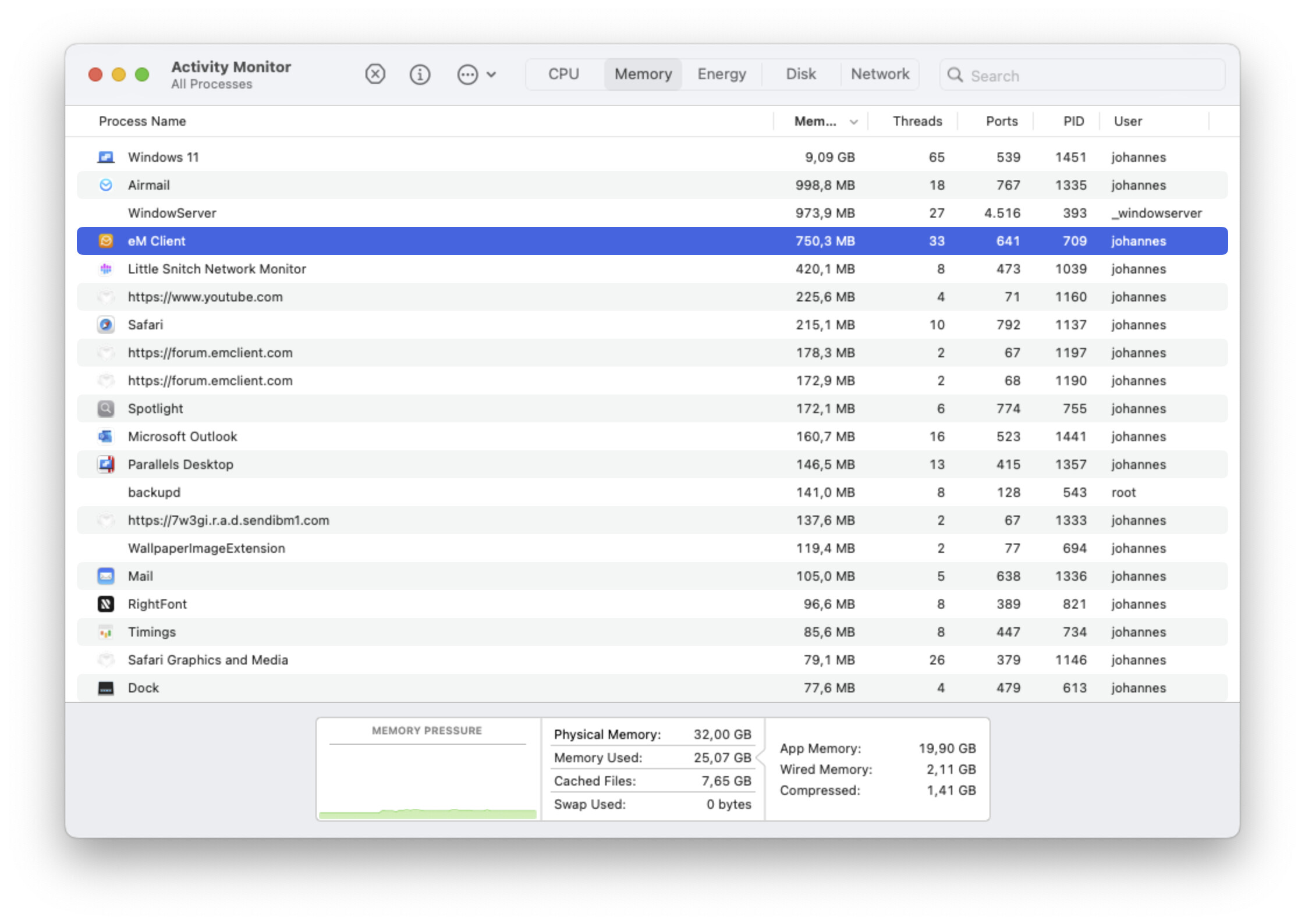This screenshot has height=924, width=1305.
Task: Switch to the CPU tab
Action: [563, 74]
